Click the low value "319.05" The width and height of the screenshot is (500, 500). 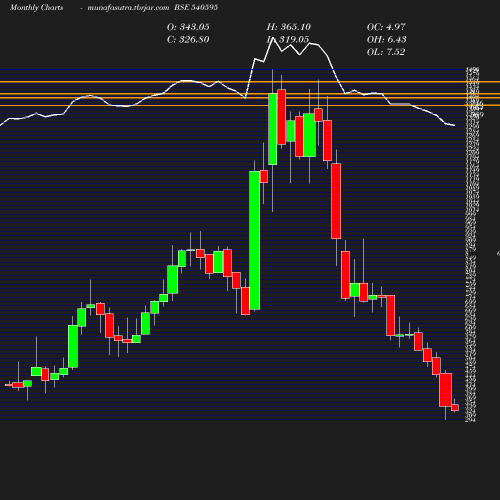pos(294,40)
